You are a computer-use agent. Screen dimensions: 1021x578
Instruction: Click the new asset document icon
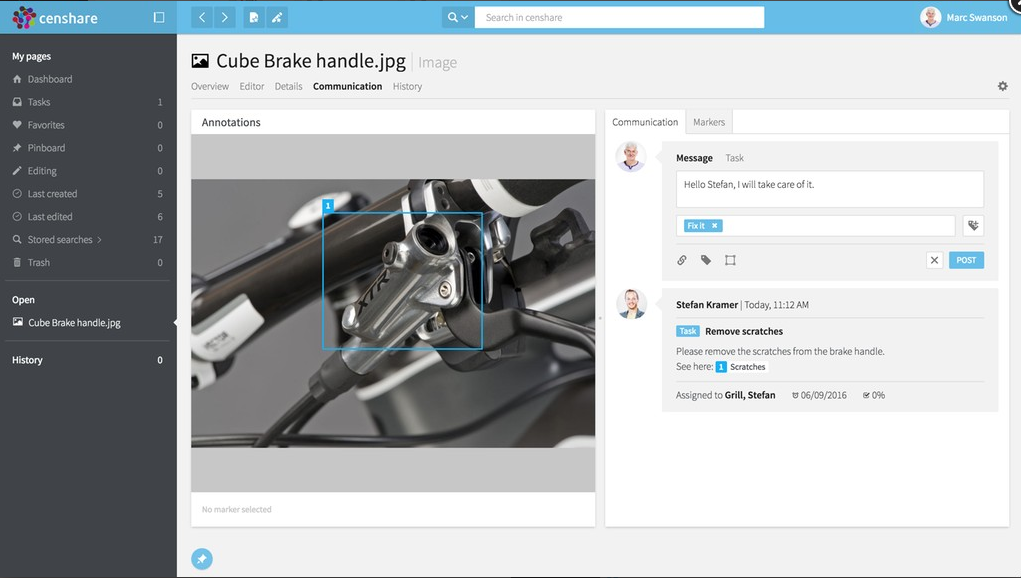point(254,17)
